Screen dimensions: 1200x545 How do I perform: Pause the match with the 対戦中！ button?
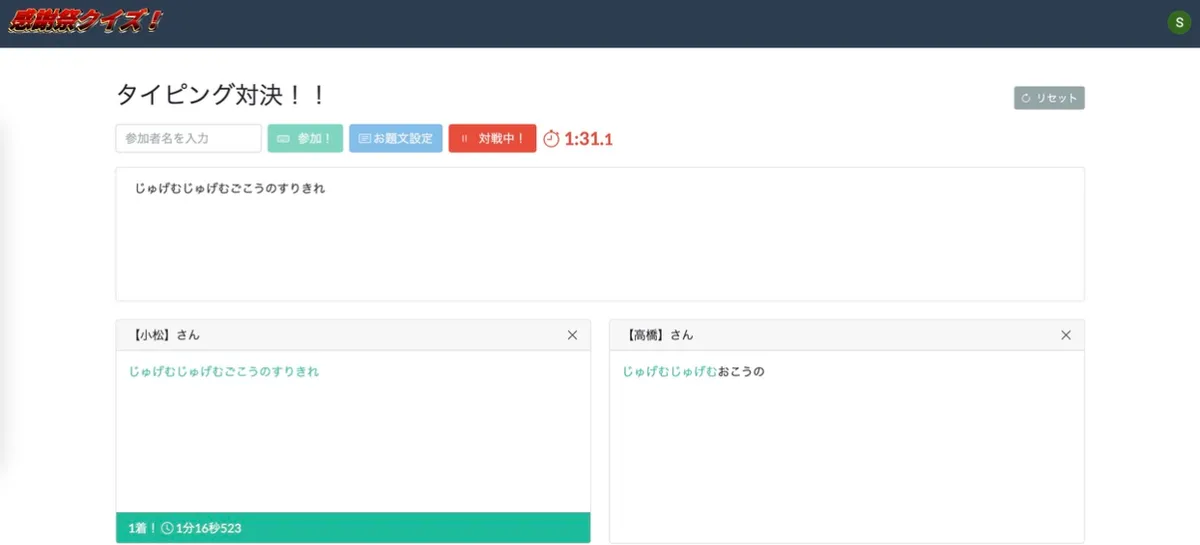click(x=492, y=138)
